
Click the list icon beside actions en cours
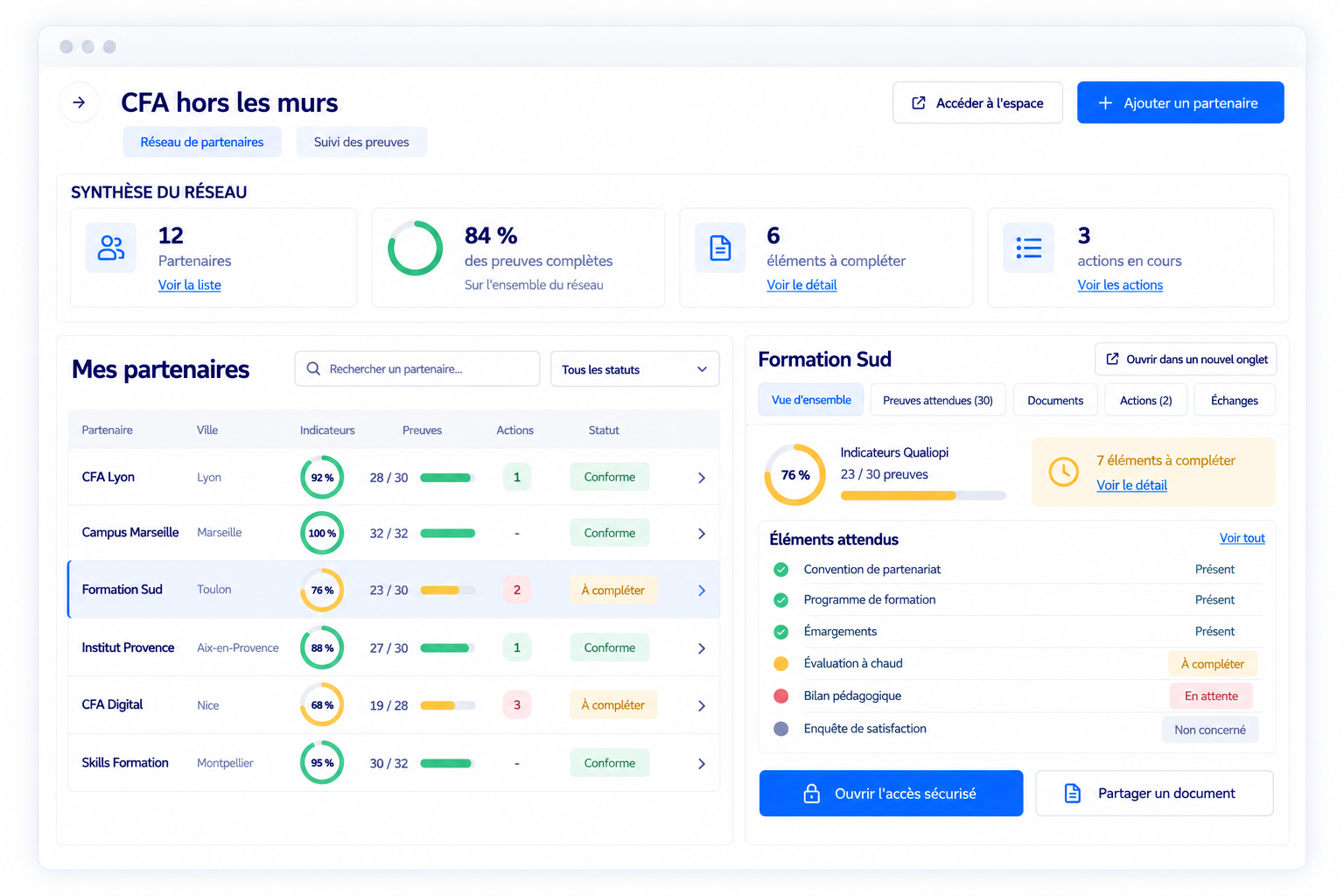click(1029, 248)
